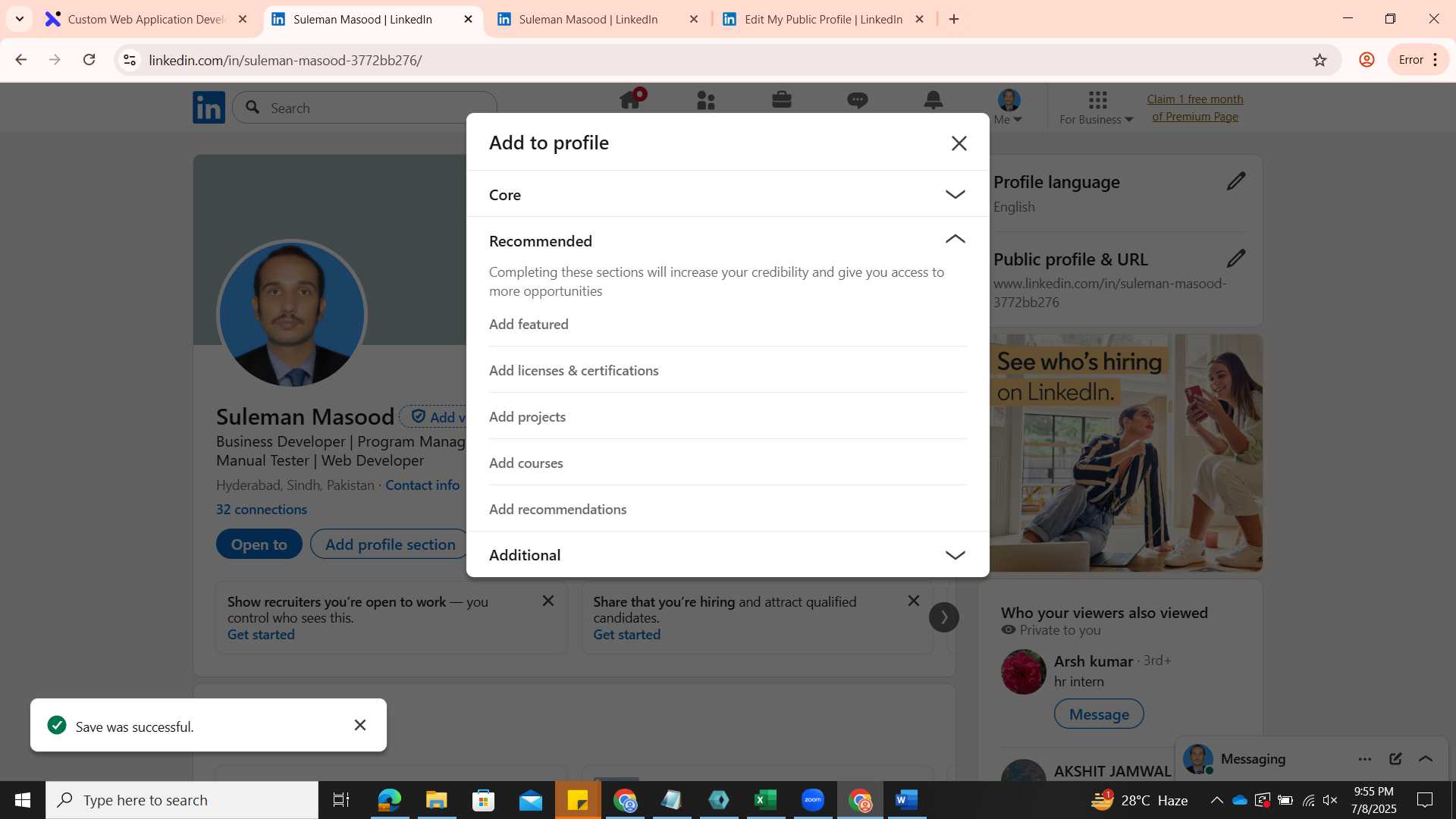See who's hiring on LinkedIn ad
Image resolution: width=1456 pixels, height=819 pixels.
1126,453
